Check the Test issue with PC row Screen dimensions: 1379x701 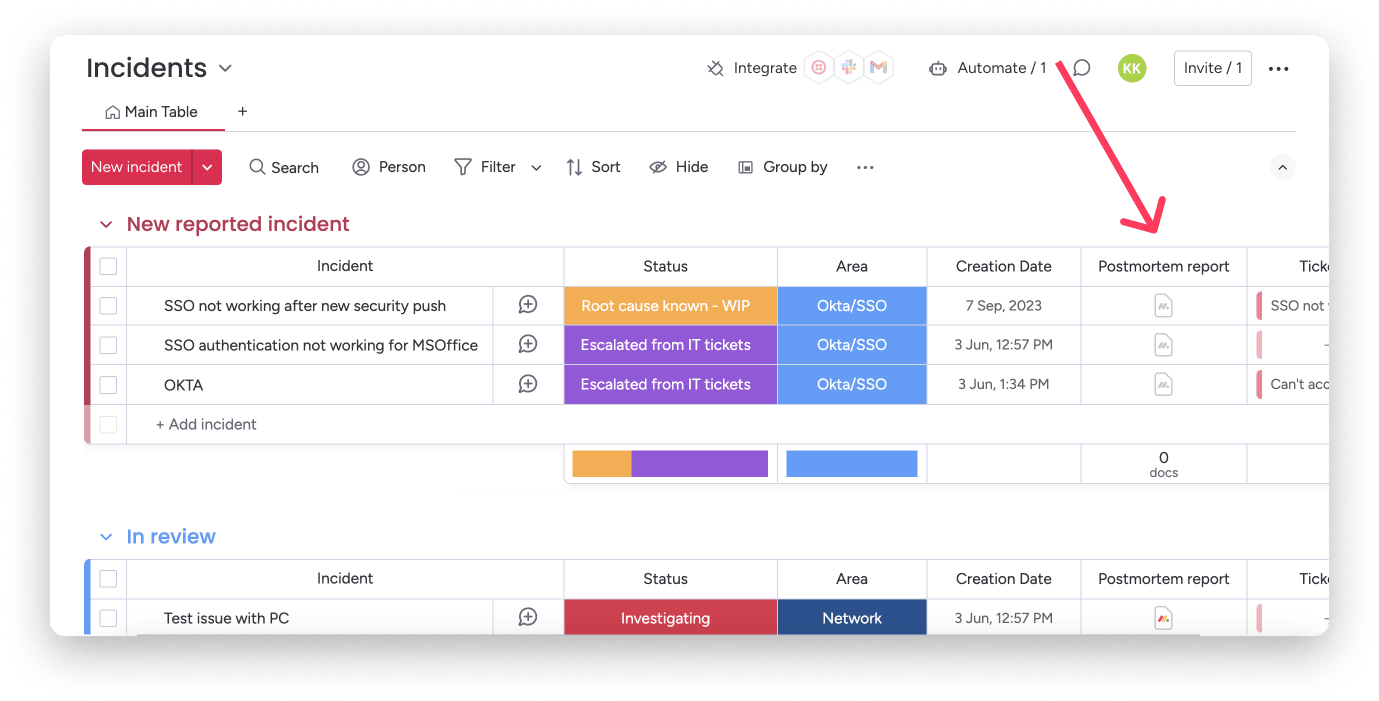point(108,618)
